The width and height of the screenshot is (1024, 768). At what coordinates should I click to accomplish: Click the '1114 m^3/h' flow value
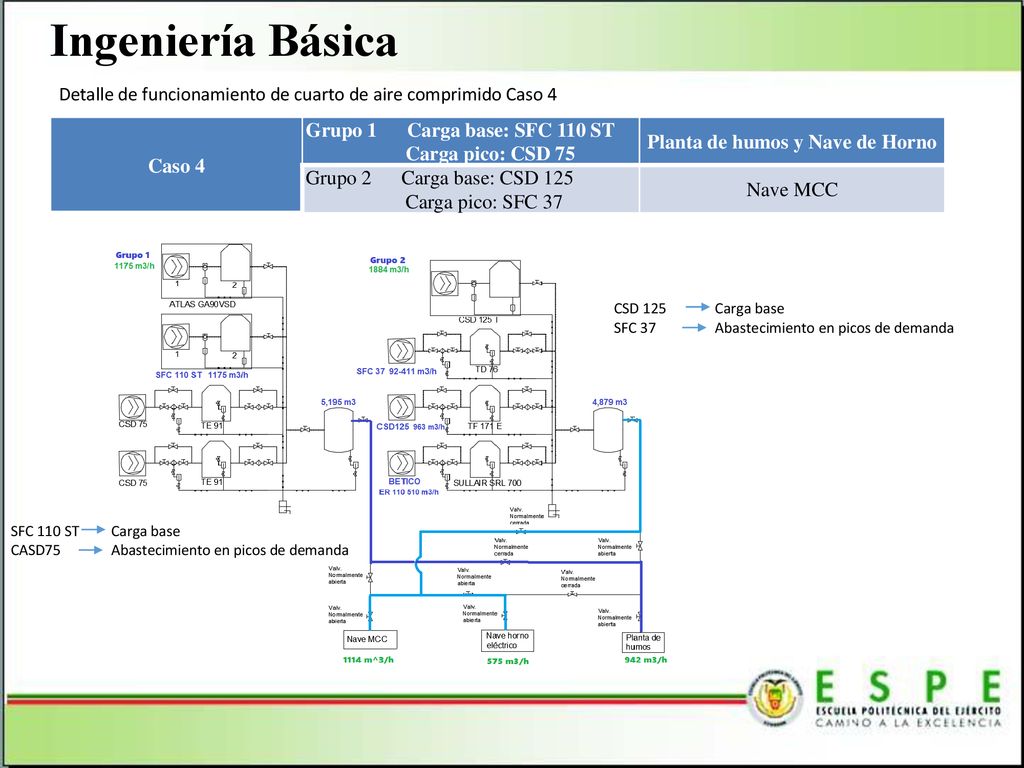click(368, 660)
